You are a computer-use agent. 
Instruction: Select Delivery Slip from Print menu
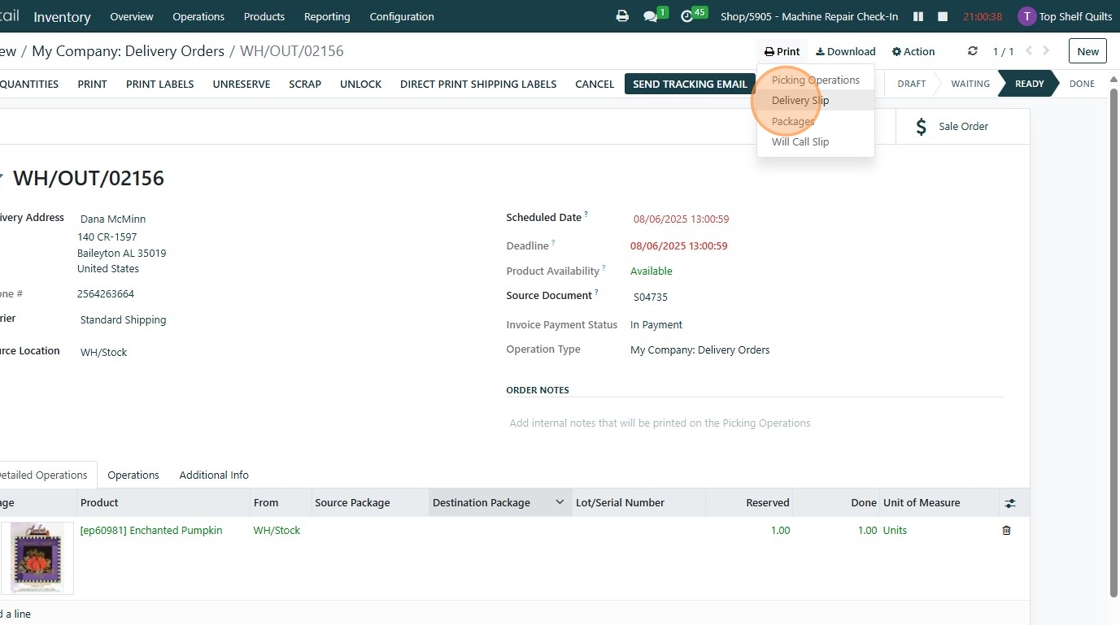(x=815, y=100)
